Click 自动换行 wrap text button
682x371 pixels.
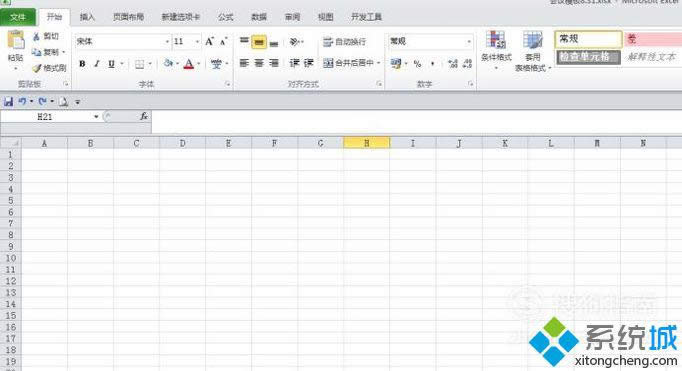(344, 42)
